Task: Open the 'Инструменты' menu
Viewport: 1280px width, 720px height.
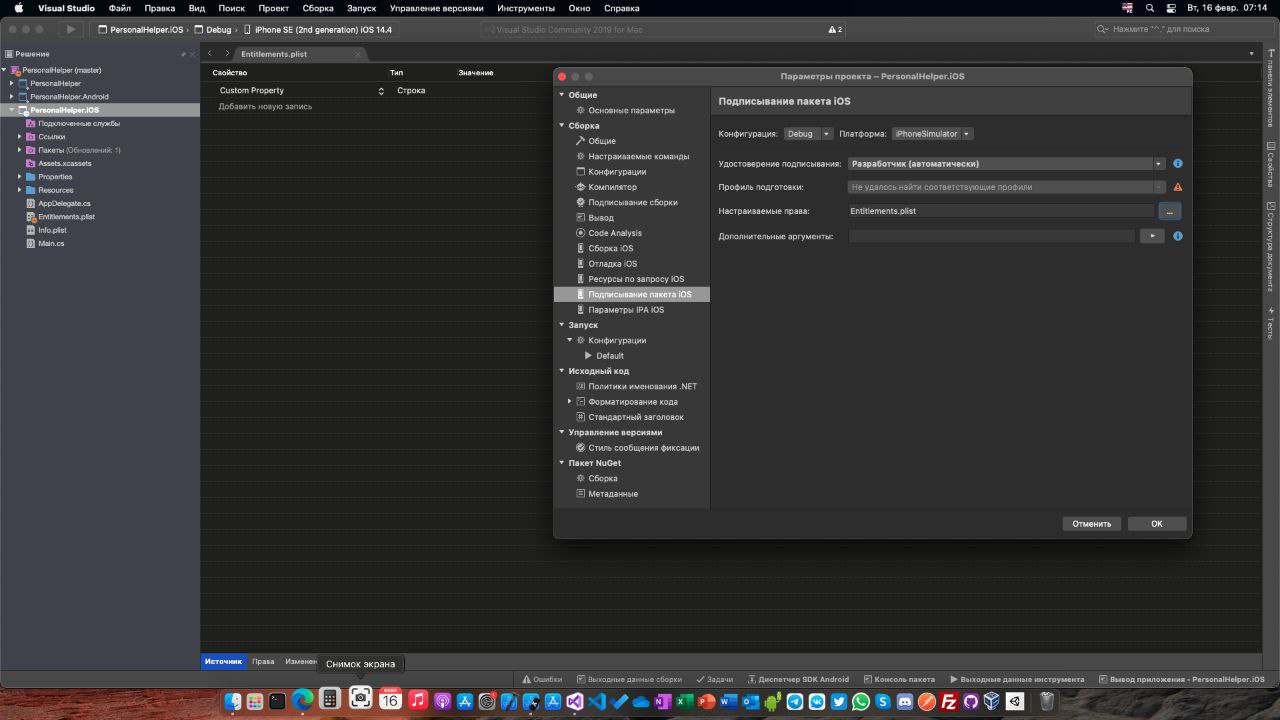Action: point(526,8)
